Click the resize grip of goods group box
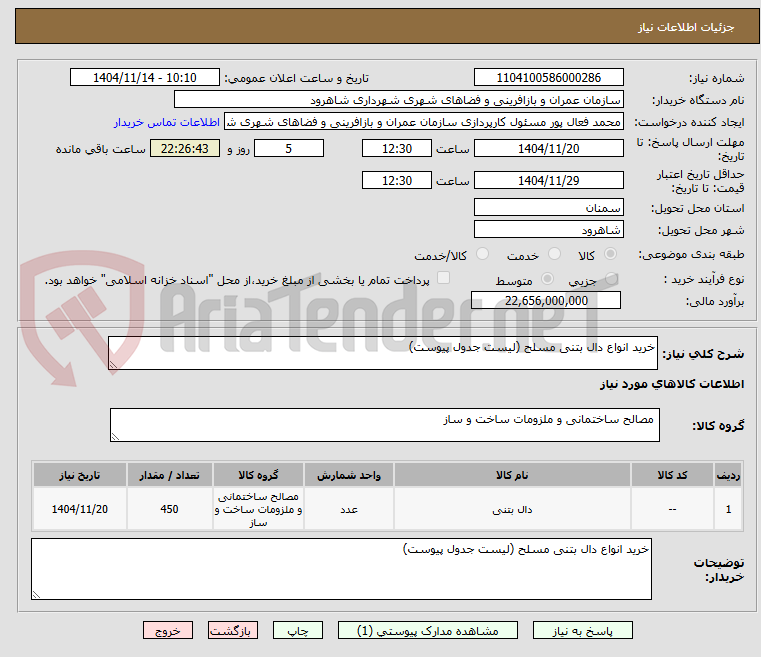761x657 pixels. 115,437
